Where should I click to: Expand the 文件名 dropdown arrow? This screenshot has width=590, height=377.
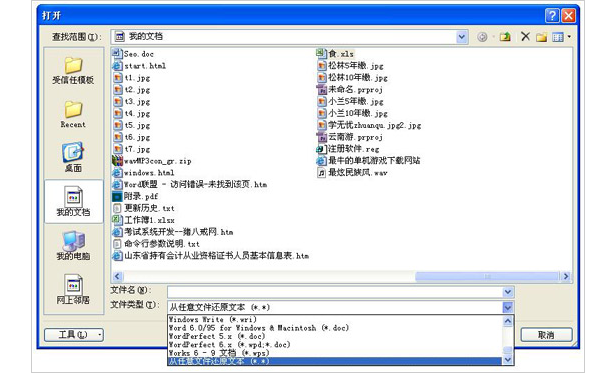(x=508, y=292)
